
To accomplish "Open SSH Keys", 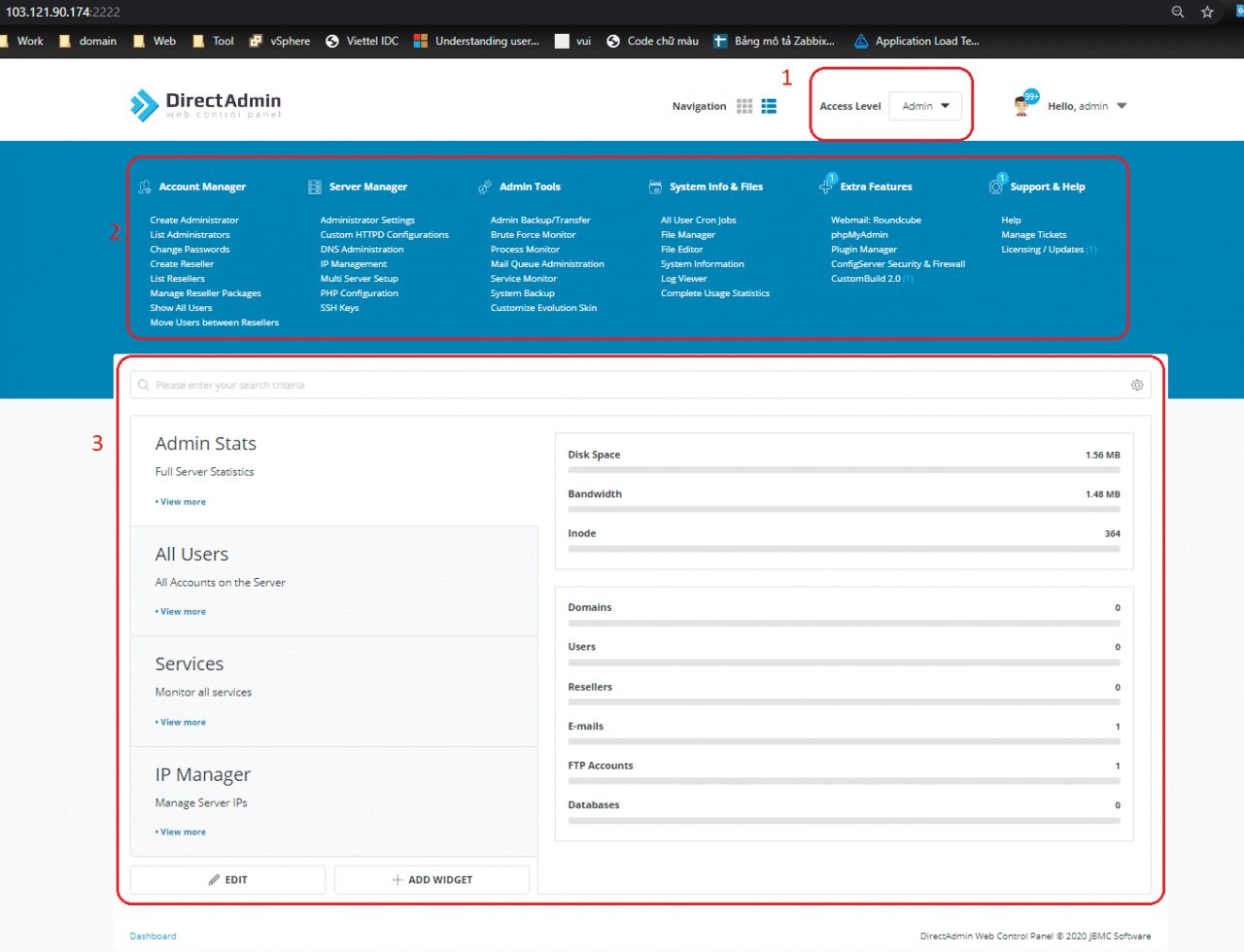I will pyautogui.click(x=339, y=308).
